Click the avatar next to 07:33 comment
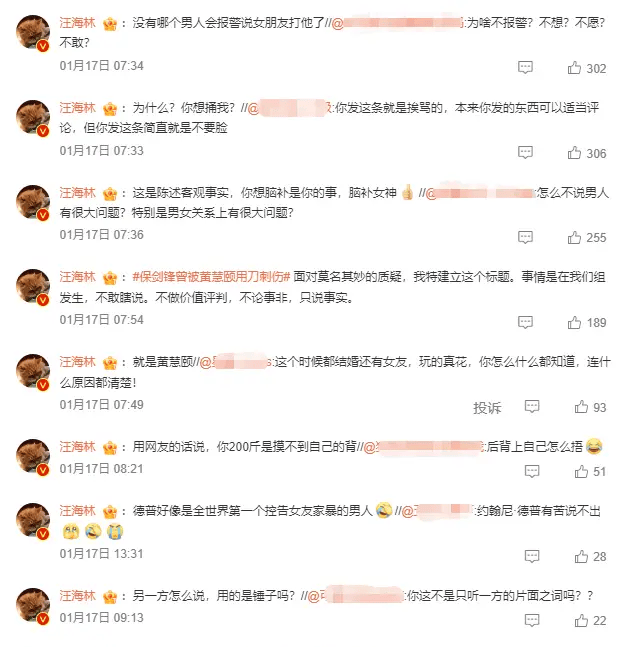Image resolution: width=627 pixels, height=647 pixels. [x=33, y=117]
